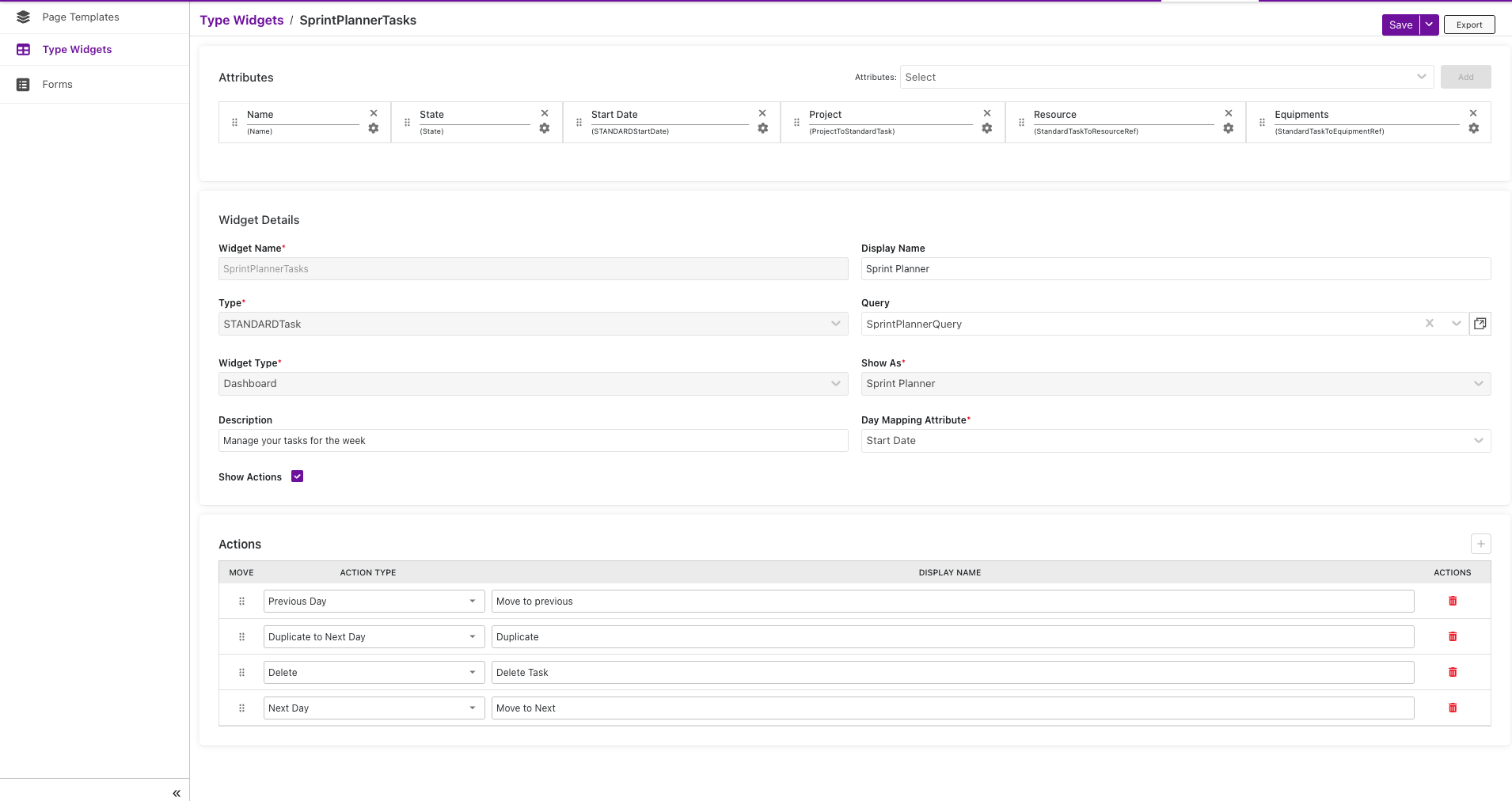Image resolution: width=1512 pixels, height=801 pixels.
Task: Delete the Previous Day action row
Action: pyautogui.click(x=1453, y=601)
